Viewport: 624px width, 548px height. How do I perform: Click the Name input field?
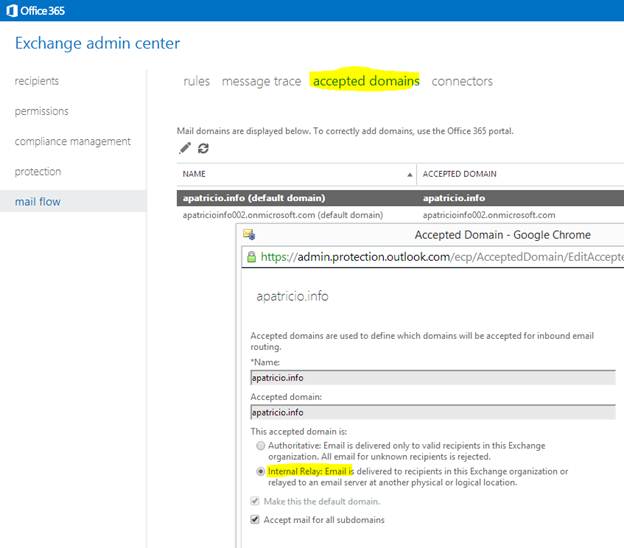tap(433, 378)
